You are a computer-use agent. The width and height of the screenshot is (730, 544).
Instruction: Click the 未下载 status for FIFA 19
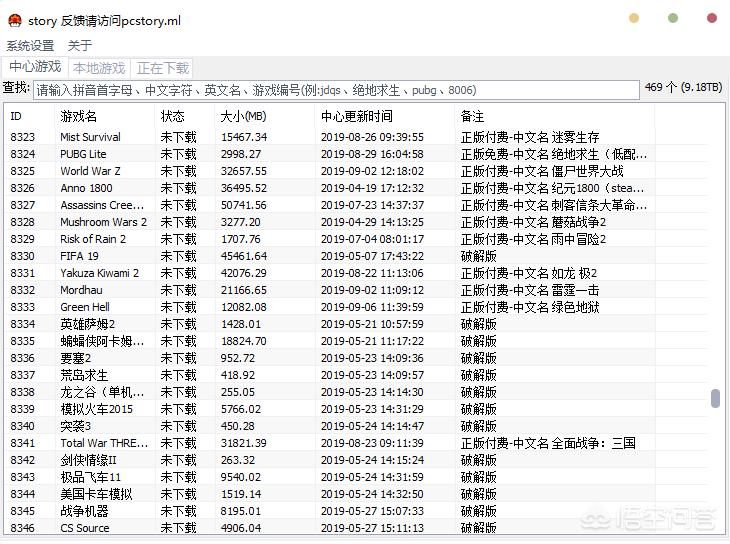(178, 256)
